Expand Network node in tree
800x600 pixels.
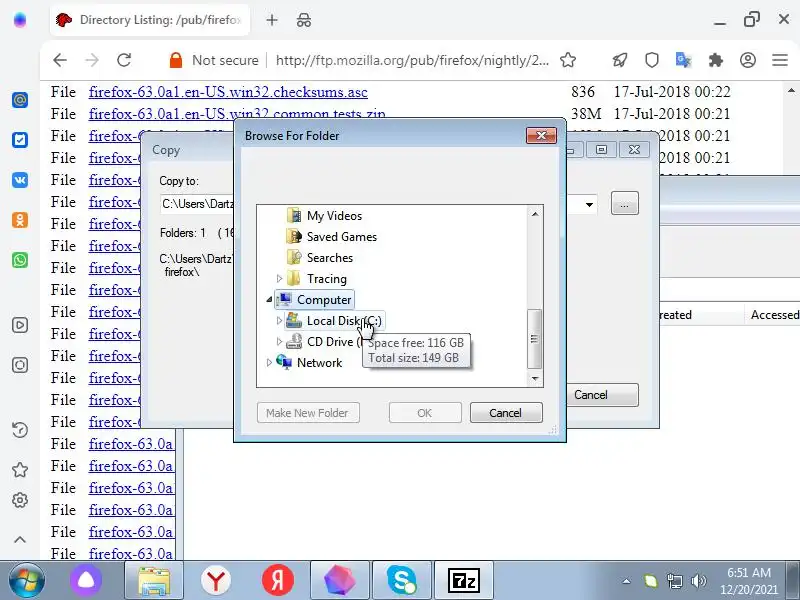click(x=269, y=362)
